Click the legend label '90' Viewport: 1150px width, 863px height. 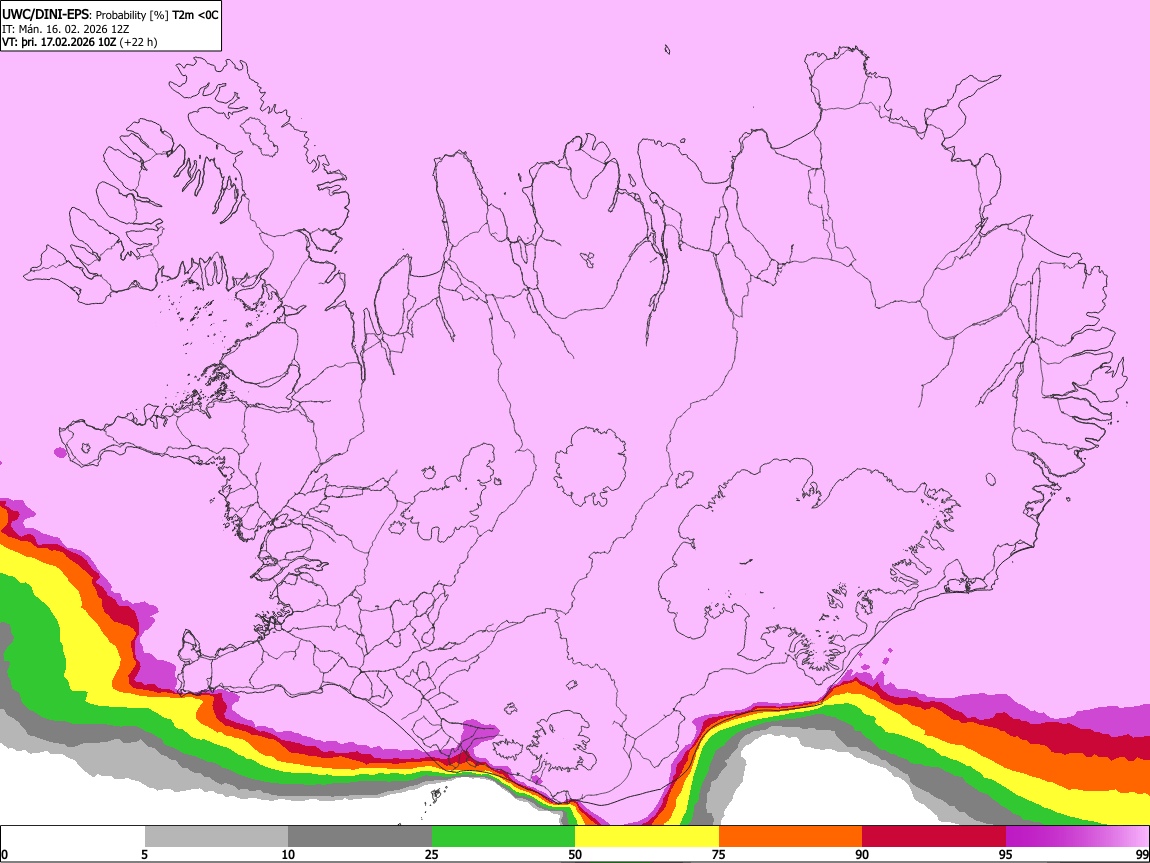pos(862,854)
